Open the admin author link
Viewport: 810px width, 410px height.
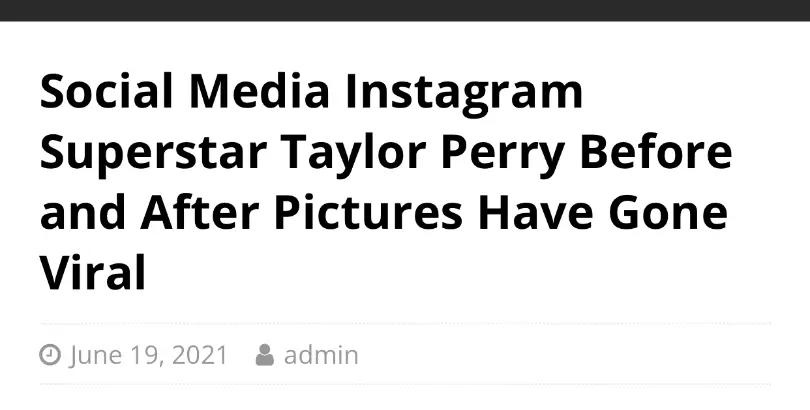click(x=321, y=355)
